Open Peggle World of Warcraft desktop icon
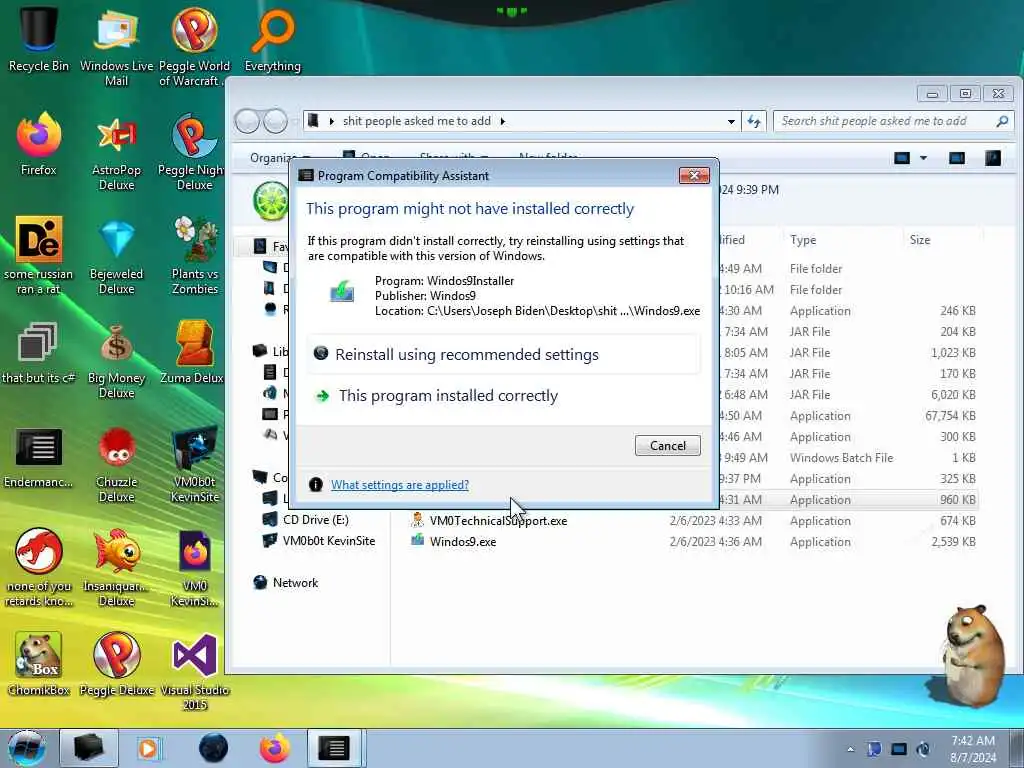Viewport: 1024px width, 768px height. [194, 46]
